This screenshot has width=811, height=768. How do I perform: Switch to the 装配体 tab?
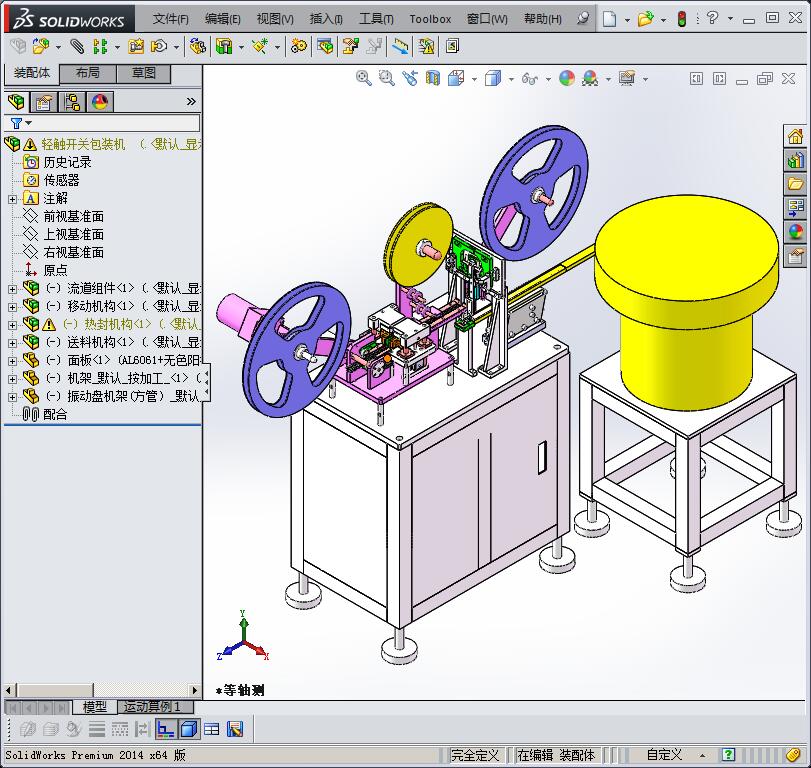[32, 73]
